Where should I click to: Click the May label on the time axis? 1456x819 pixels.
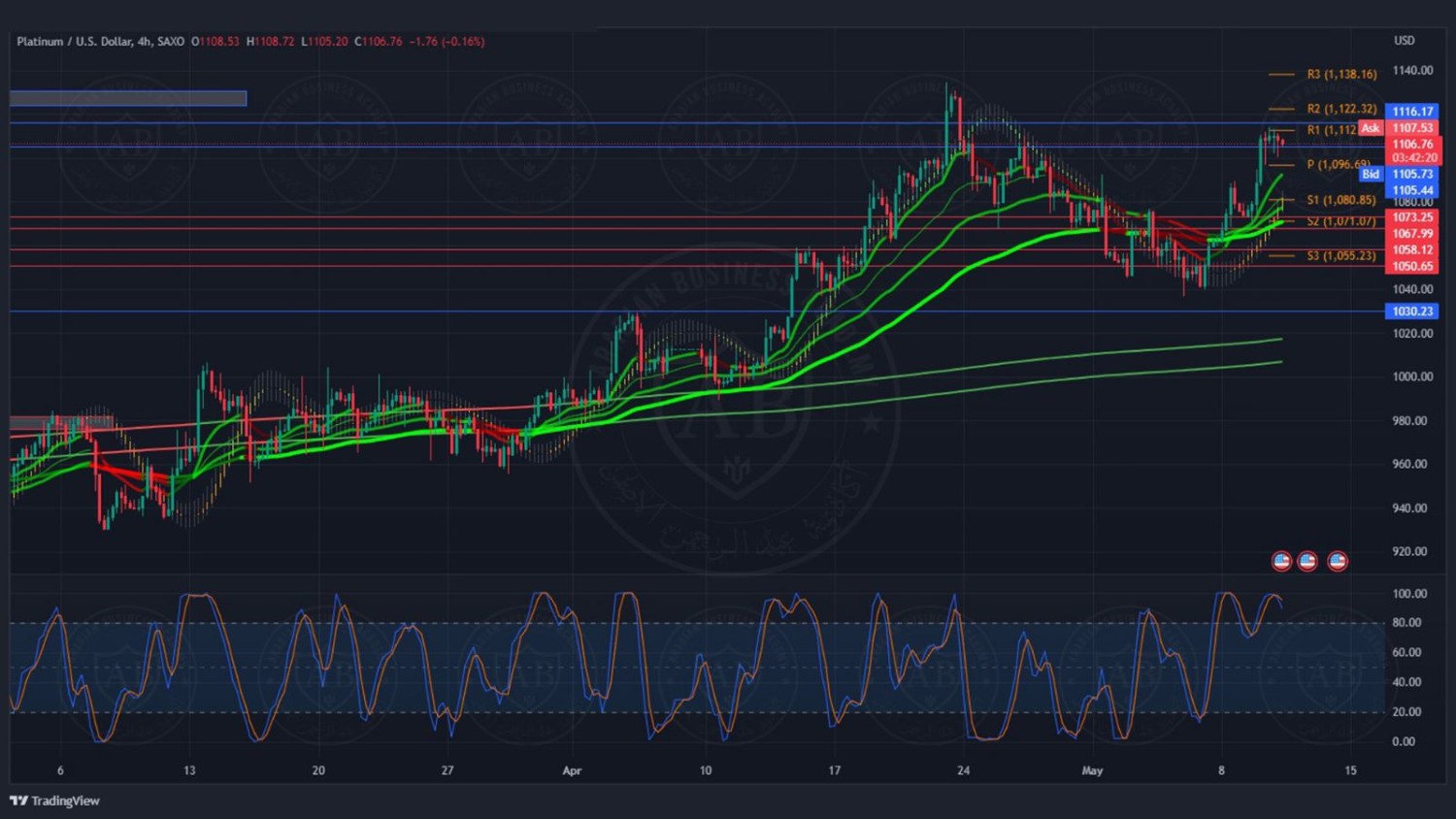[x=1092, y=770]
